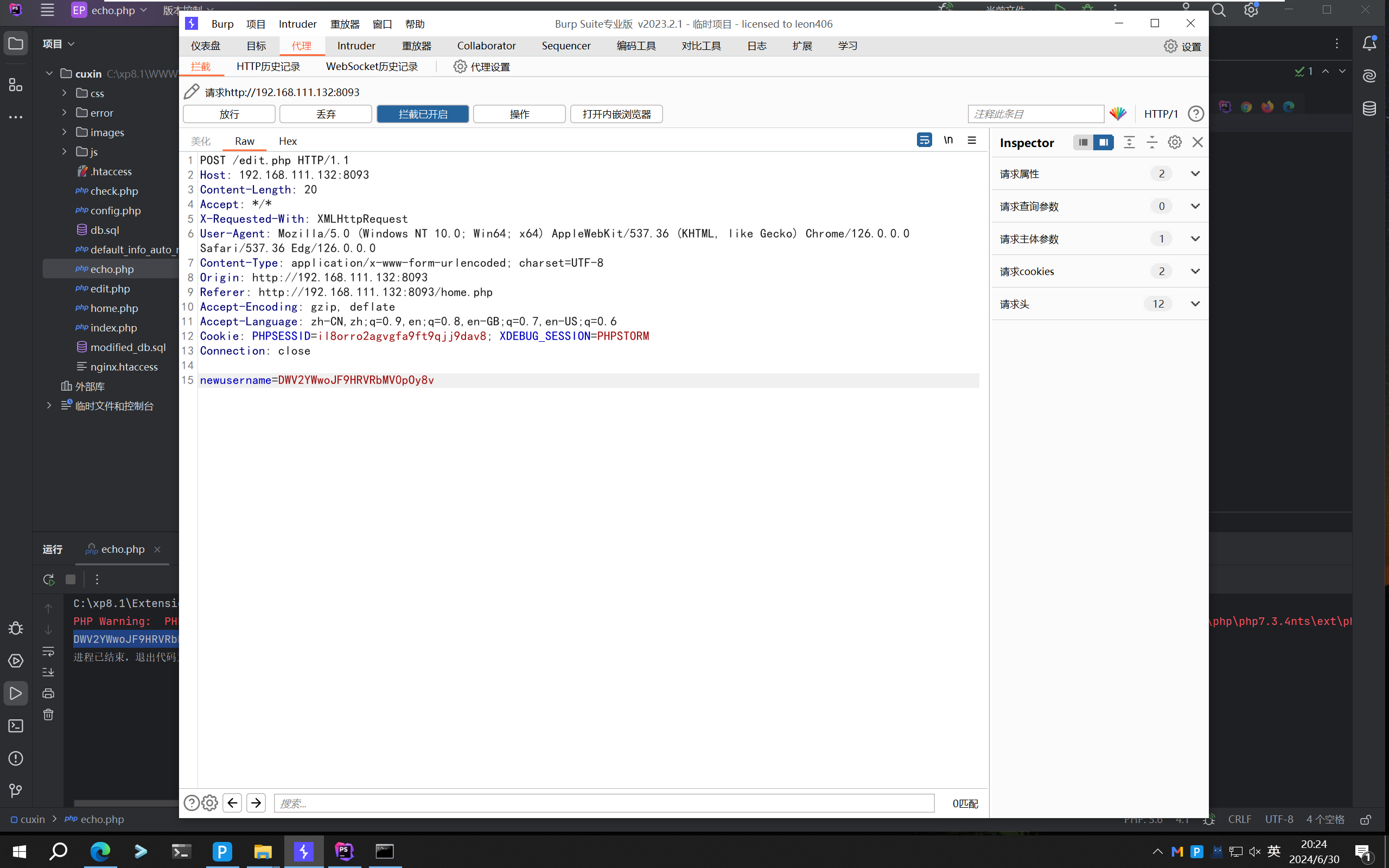Image resolution: width=1389 pixels, height=868 pixels.
Task: Expand the css folder in project tree
Action: (64, 93)
